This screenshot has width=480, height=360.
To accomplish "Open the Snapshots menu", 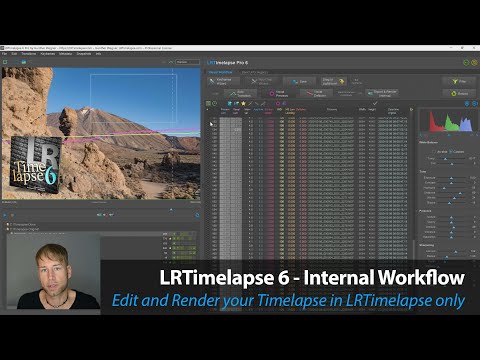I will pyautogui.click(x=84, y=54).
